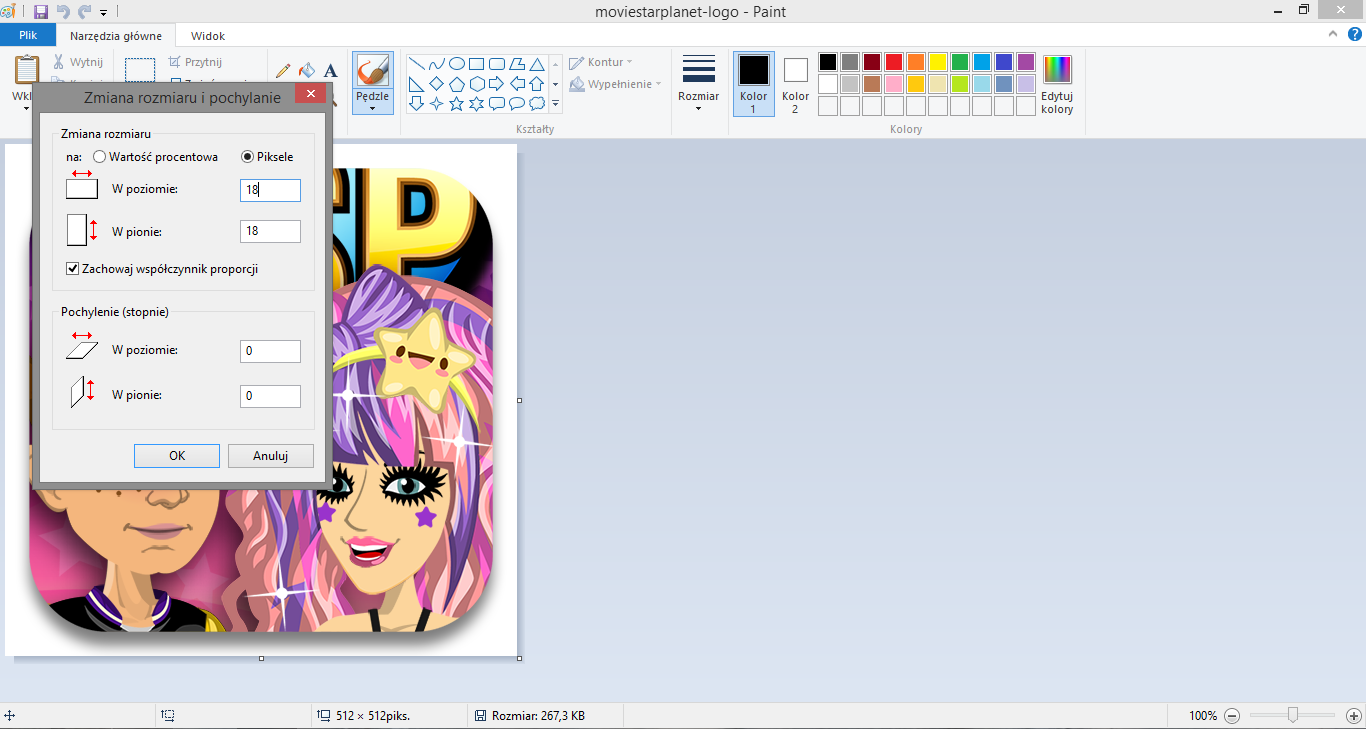Pick the red color swatch
This screenshot has height=729, width=1366.
point(894,62)
